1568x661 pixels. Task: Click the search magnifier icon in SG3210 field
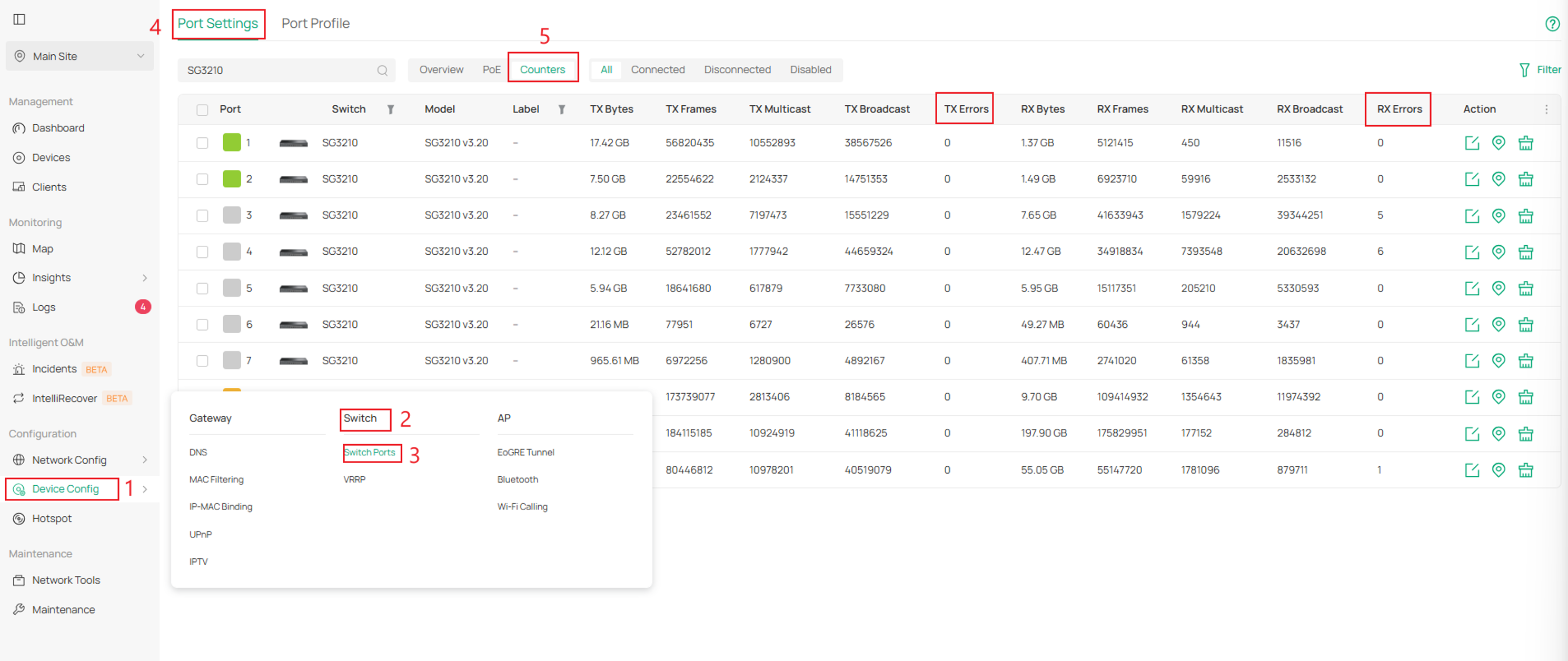382,71
